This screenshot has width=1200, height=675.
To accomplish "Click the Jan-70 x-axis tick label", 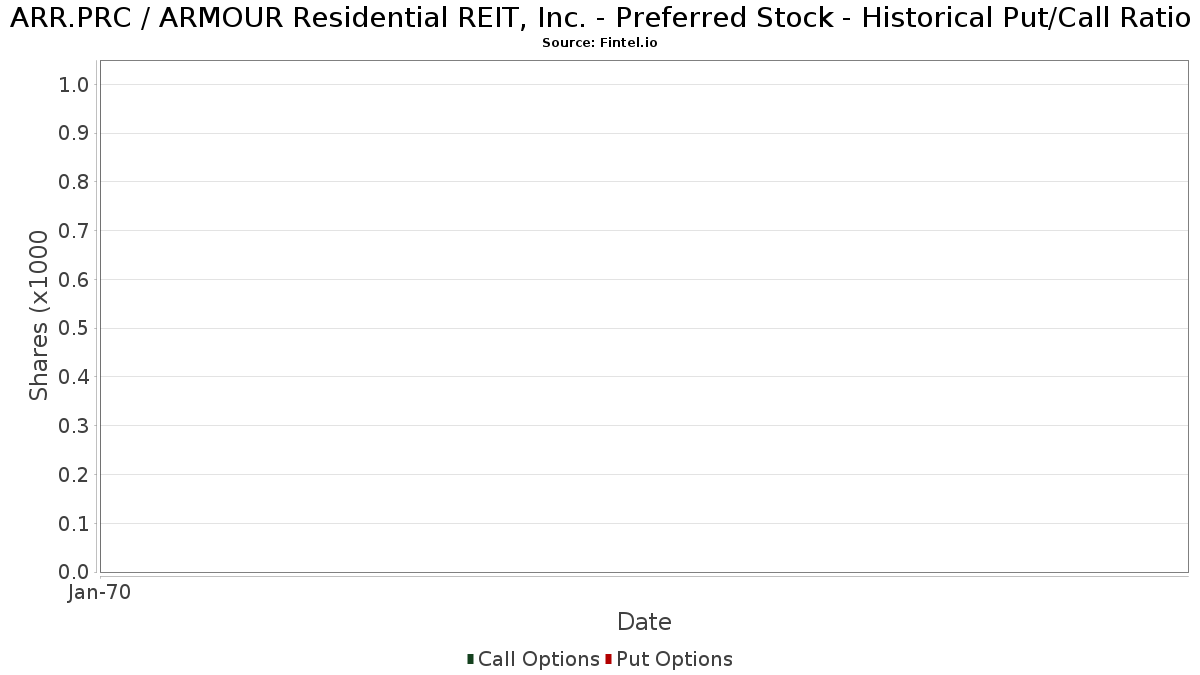I will point(99,592).
